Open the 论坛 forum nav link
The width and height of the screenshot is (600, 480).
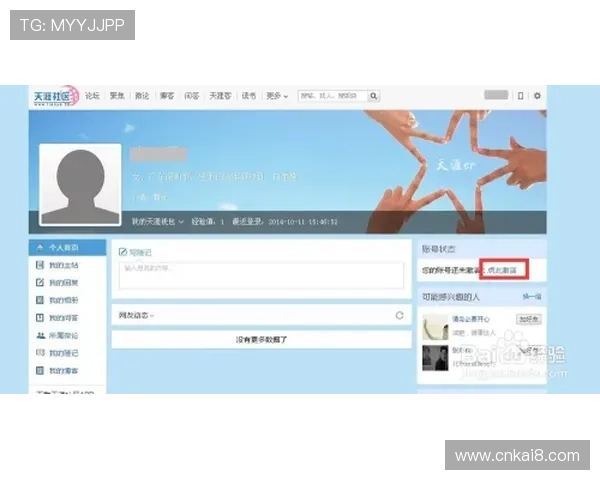point(92,96)
